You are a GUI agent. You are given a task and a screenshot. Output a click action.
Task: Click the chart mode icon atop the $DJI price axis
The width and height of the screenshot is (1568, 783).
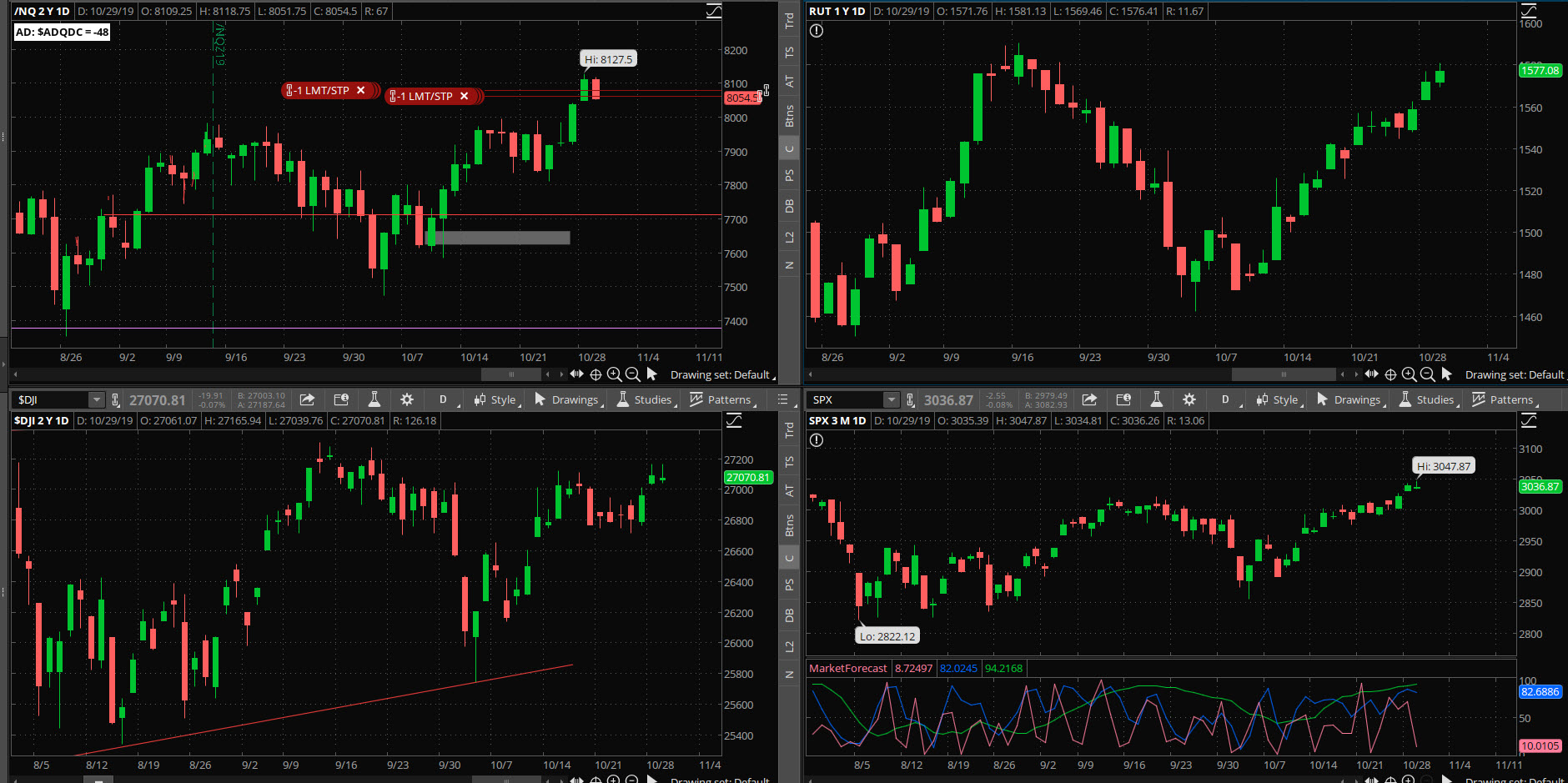tap(734, 420)
